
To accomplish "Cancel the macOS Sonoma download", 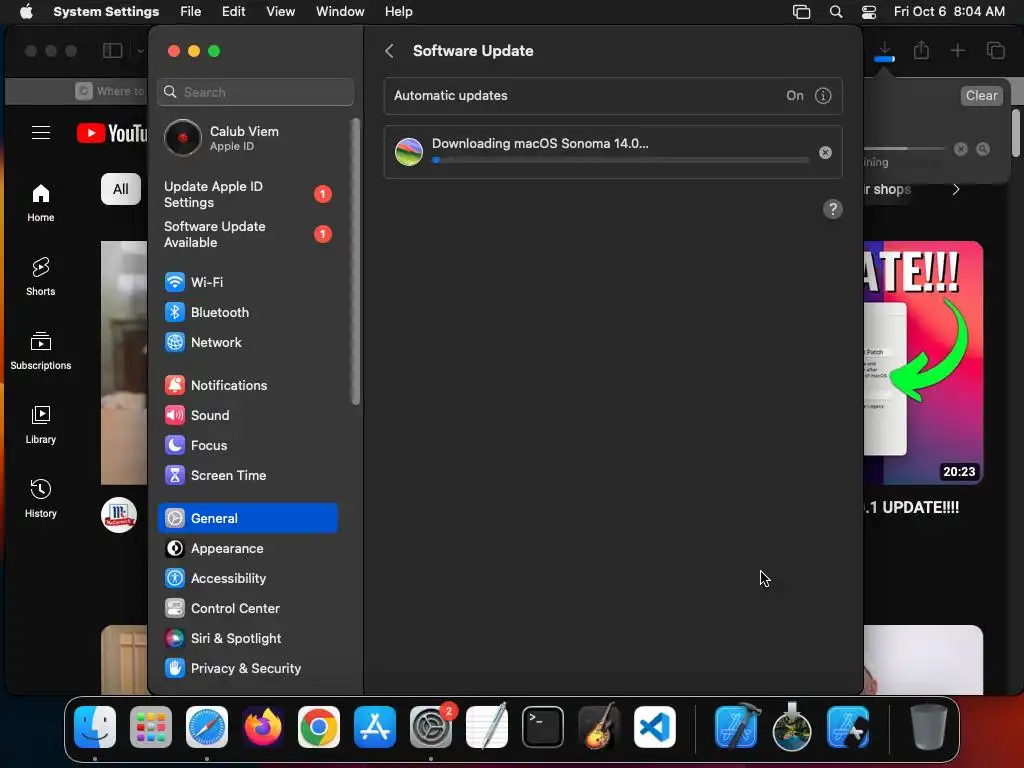I will pyautogui.click(x=825, y=152).
